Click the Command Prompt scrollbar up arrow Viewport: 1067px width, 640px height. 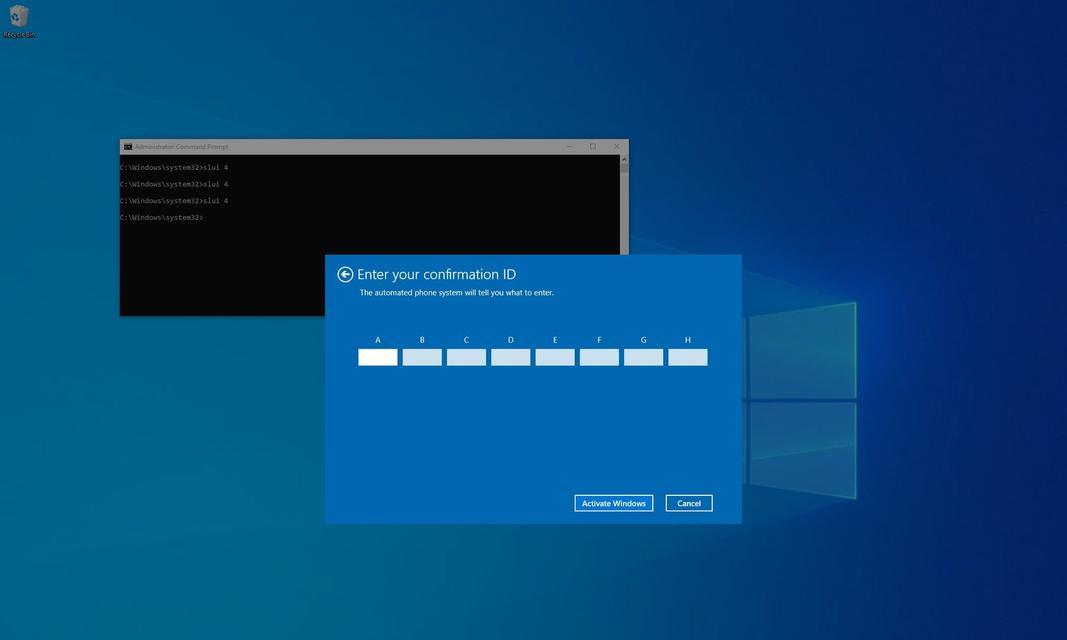(624, 160)
